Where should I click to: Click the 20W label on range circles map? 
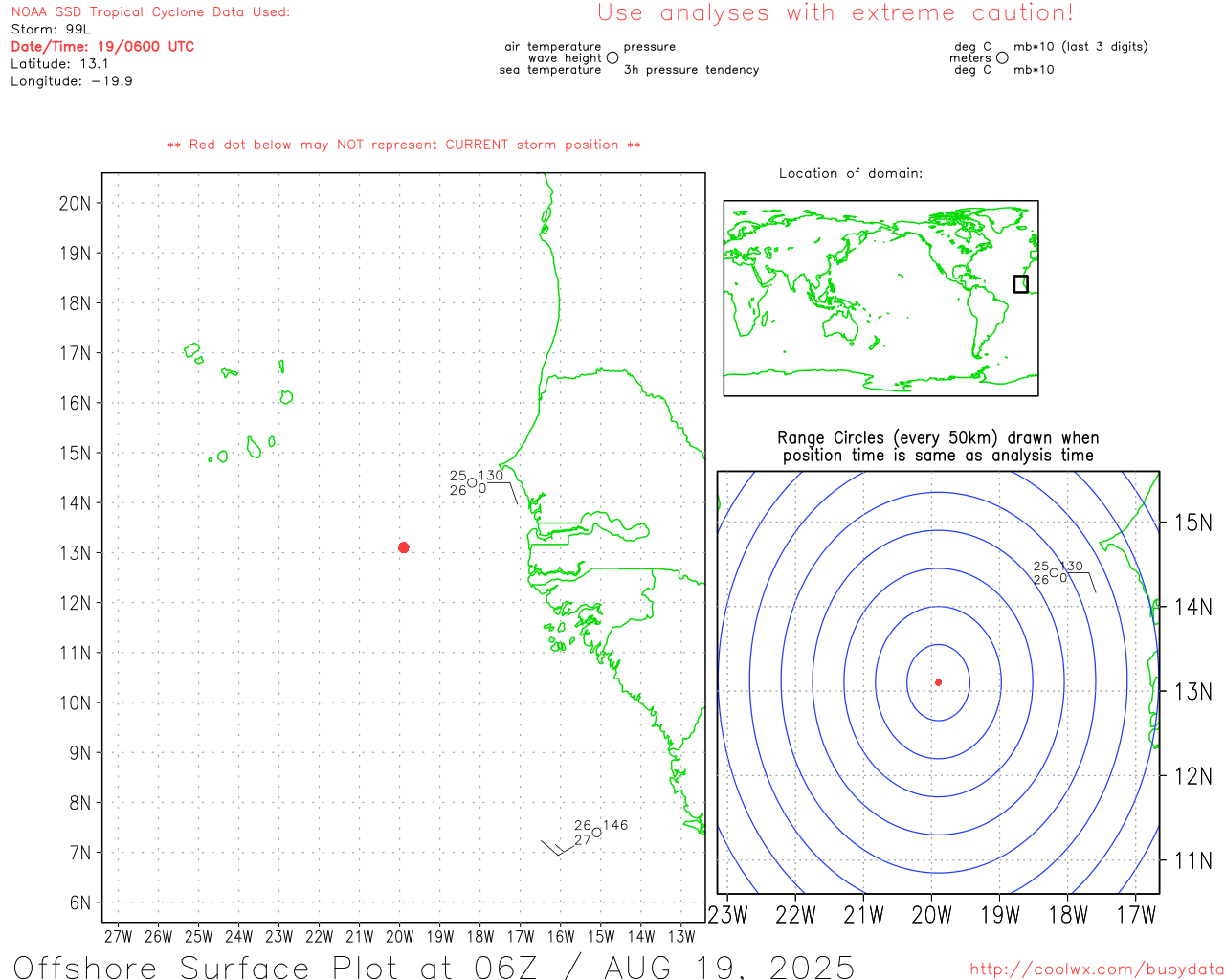point(931,915)
